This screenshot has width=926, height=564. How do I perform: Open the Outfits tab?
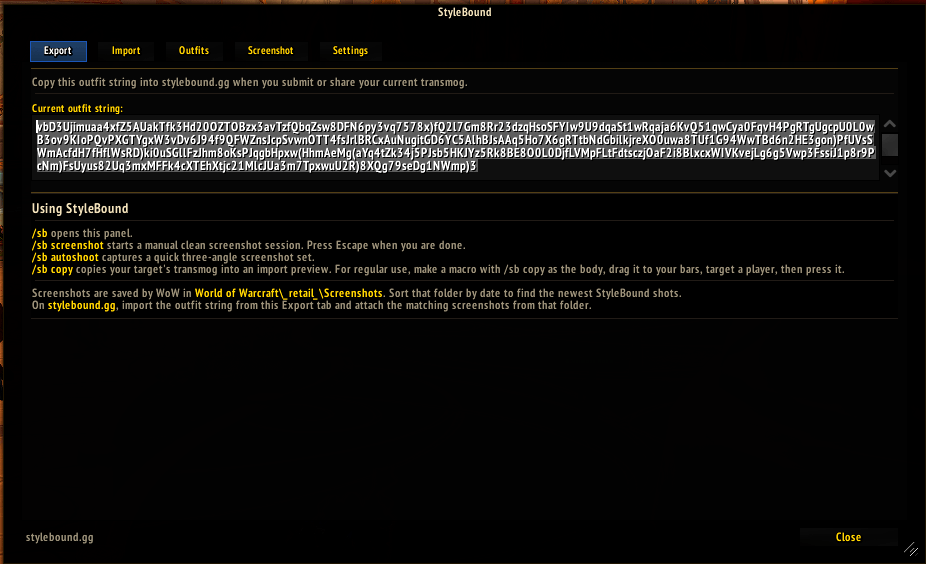(x=194, y=51)
